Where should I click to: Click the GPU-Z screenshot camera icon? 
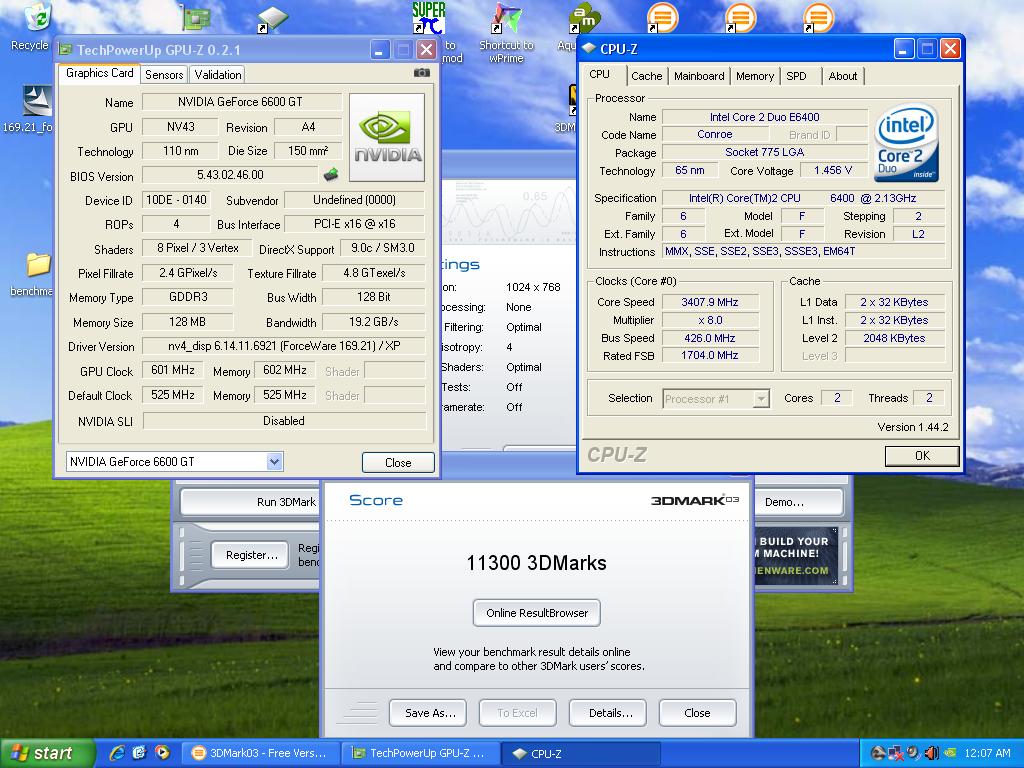(x=422, y=72)
